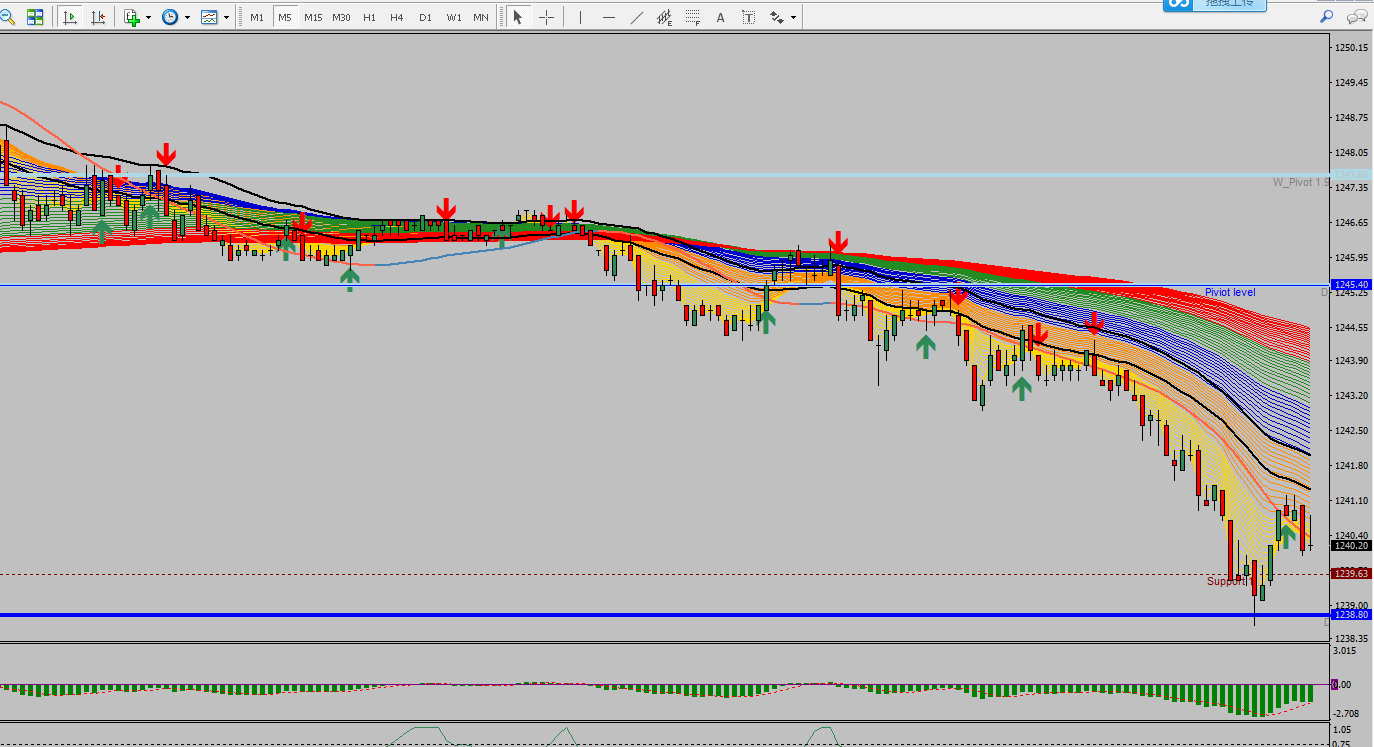The width and height of the screenshot is (1374, 747).
Task: Click the blue 拖拽上传 upload button
Action: [1214, 5]
